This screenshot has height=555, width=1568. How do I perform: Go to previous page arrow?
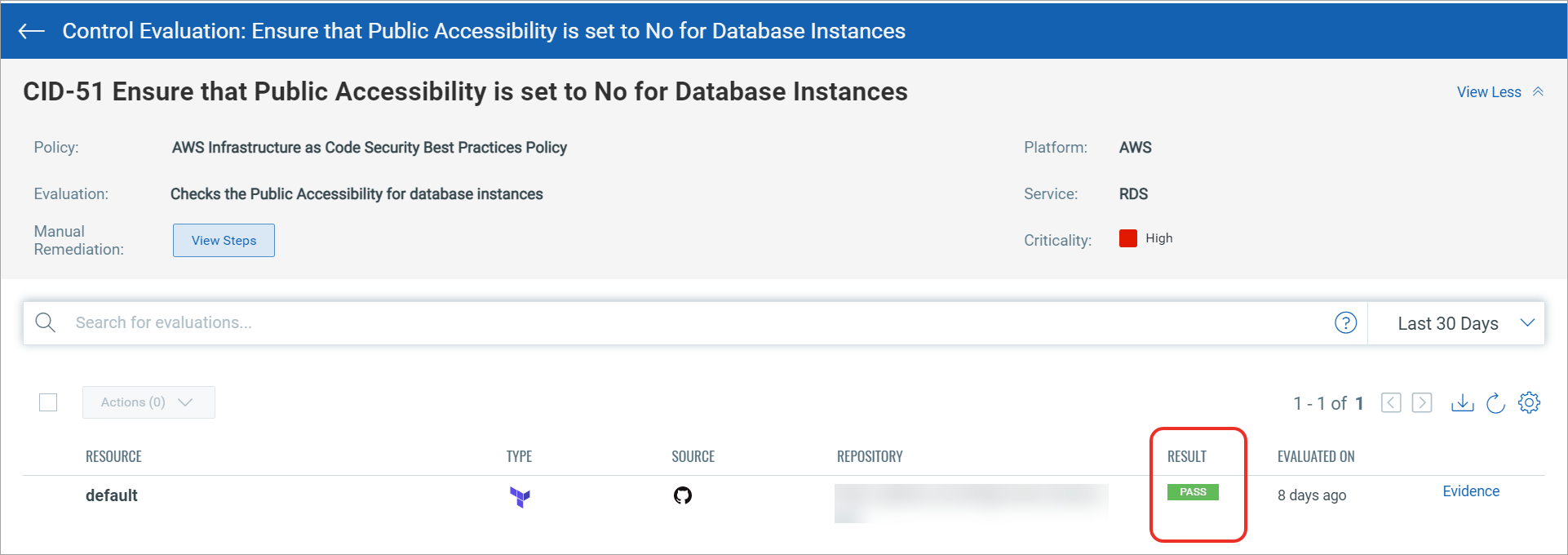[1391, 402]
